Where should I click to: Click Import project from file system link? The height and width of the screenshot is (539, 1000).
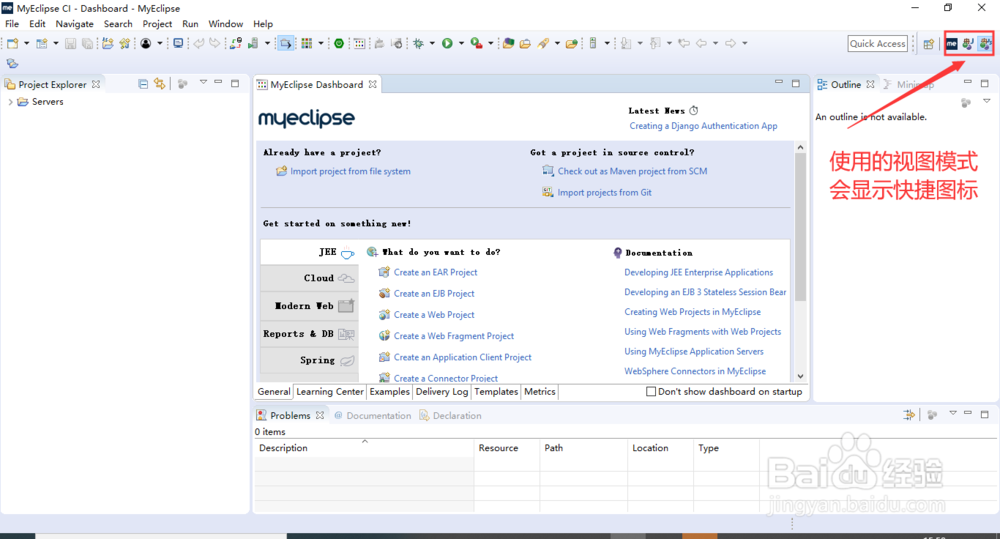point(350,171)
